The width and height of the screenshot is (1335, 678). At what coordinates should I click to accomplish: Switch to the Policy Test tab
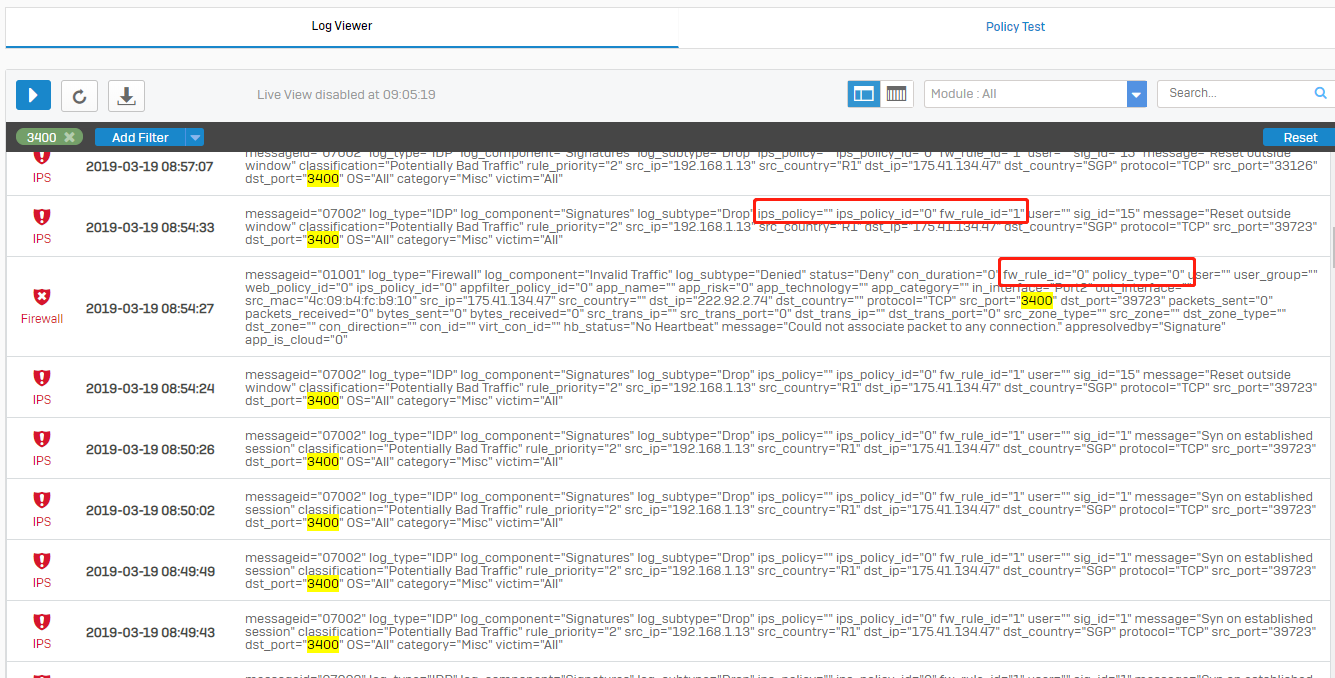[1015, 27]
